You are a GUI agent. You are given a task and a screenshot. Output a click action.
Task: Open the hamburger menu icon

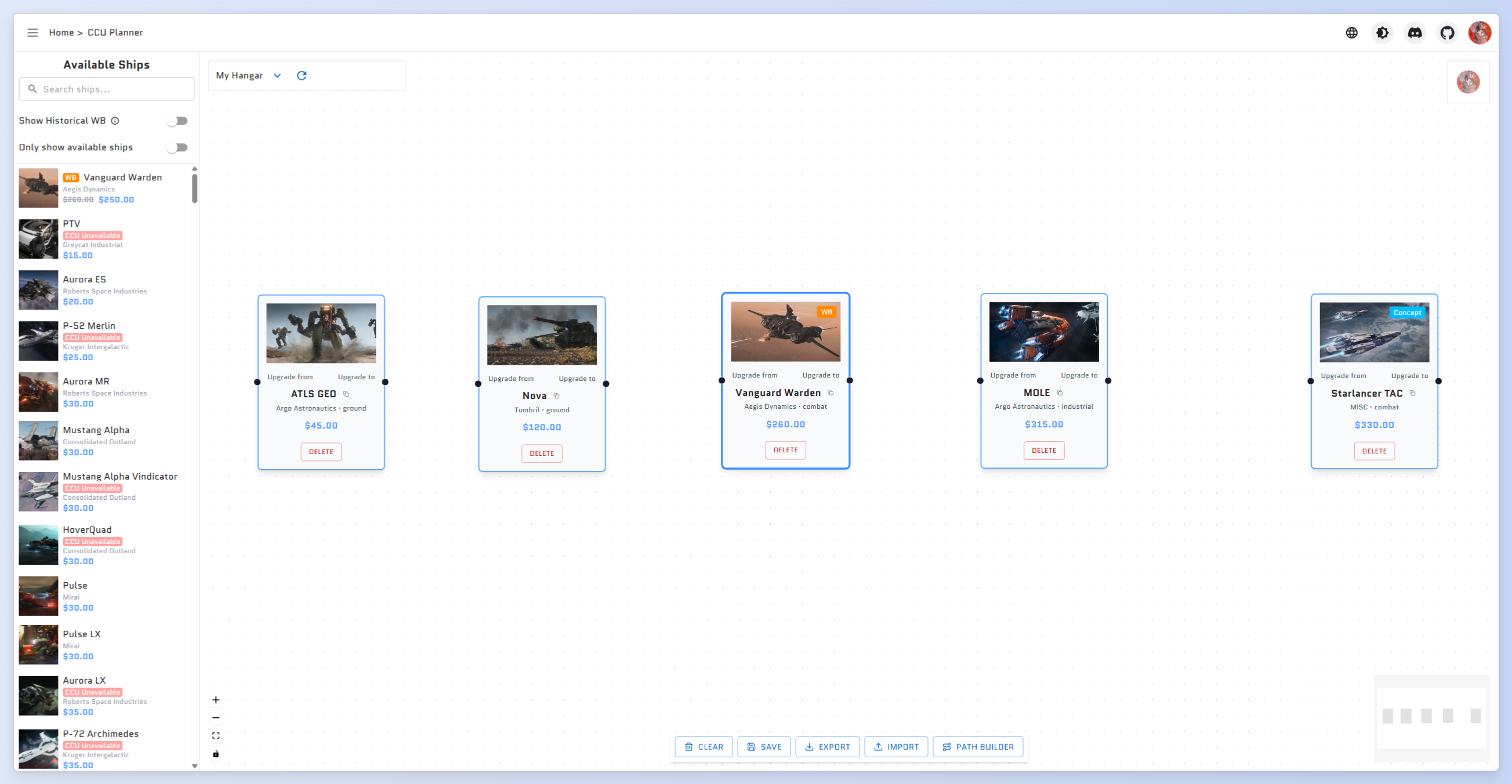[32, 33]
